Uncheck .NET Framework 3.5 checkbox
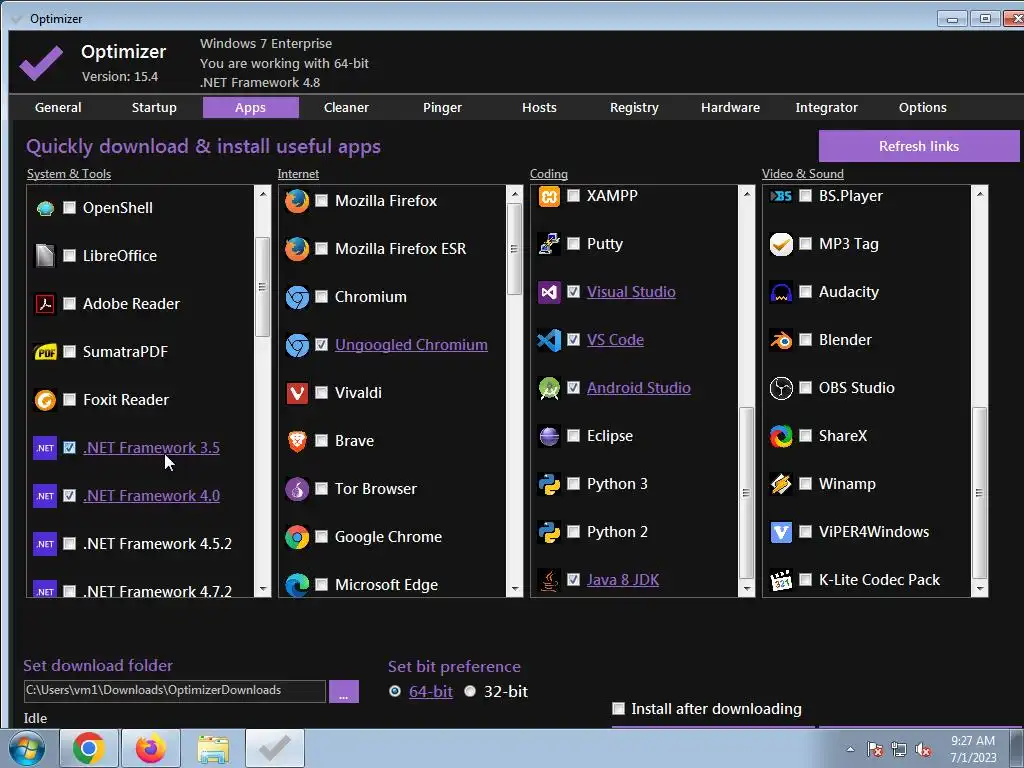1024x768 pixels. pos(69,447)
